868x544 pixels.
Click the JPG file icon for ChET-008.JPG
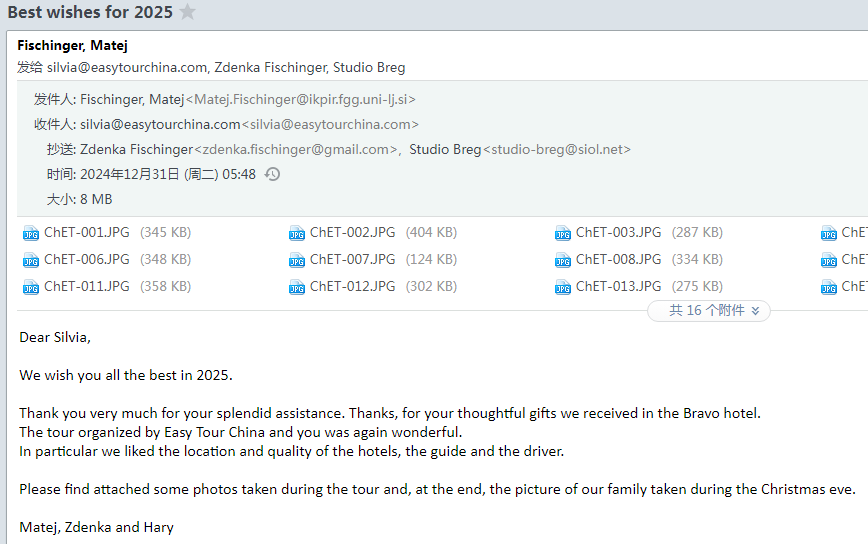pos(563,260)
